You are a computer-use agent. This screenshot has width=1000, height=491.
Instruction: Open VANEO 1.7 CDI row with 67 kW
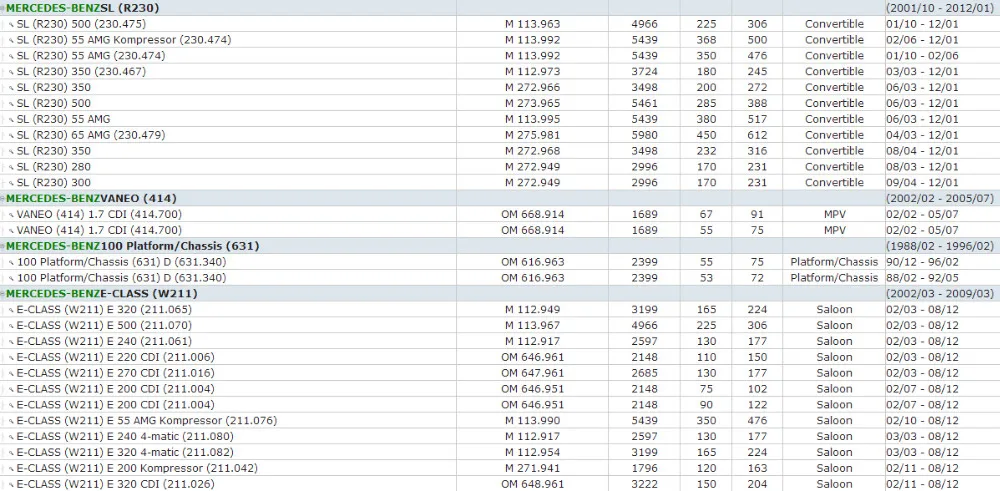[99, 214]
